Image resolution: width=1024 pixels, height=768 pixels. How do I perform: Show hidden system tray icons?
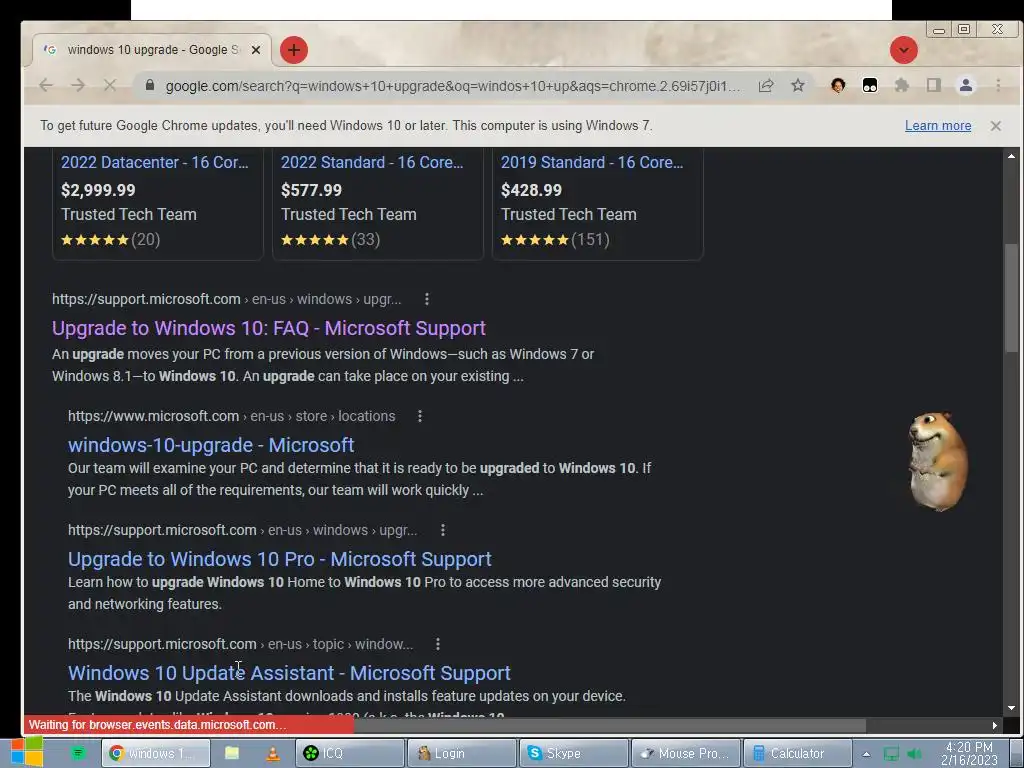[867, 754]
